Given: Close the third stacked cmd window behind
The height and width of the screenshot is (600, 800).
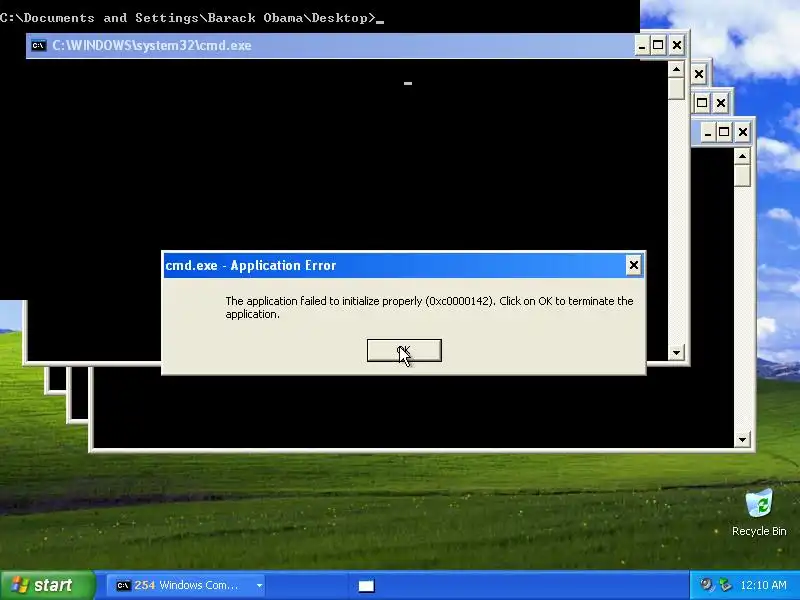Looking at the screenshot, I should click(x=720, y=103).
